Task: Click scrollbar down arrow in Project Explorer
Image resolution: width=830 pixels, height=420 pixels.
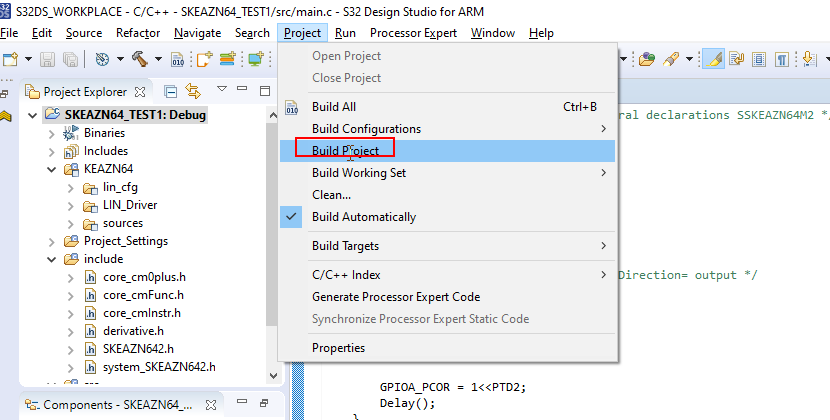Action: pyautogui.click(x=273, y=376)
